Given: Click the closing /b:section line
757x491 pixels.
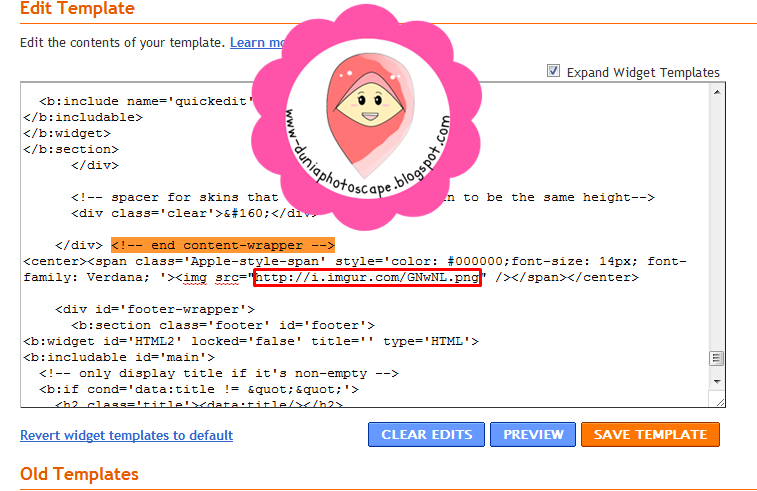Looking at the screenshot, I should (x=71, y=149).
